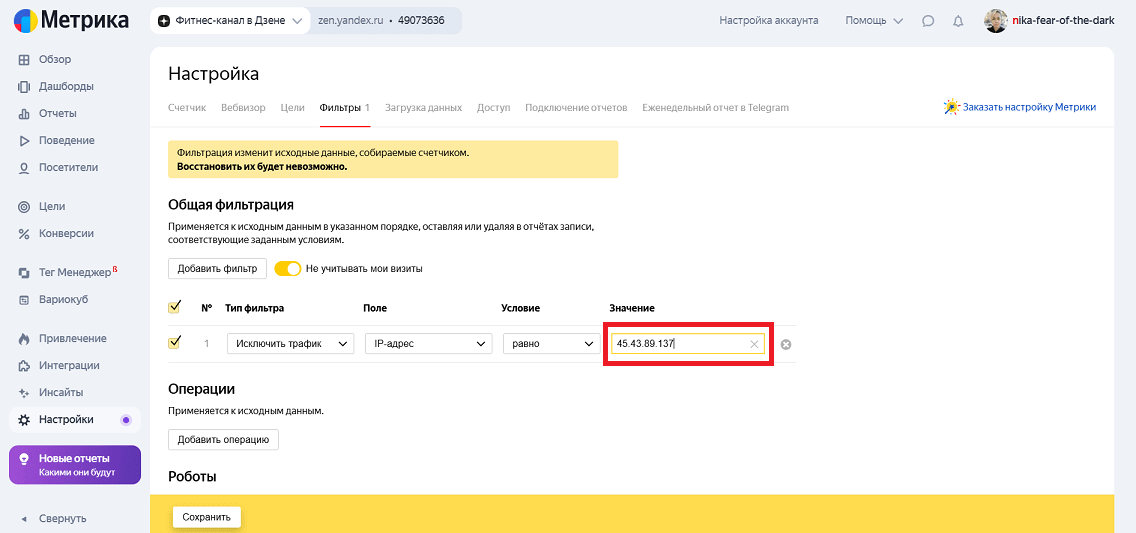Open the chat feedback icon
This screenshot has height=533, width=1136.
coord(928,21)
